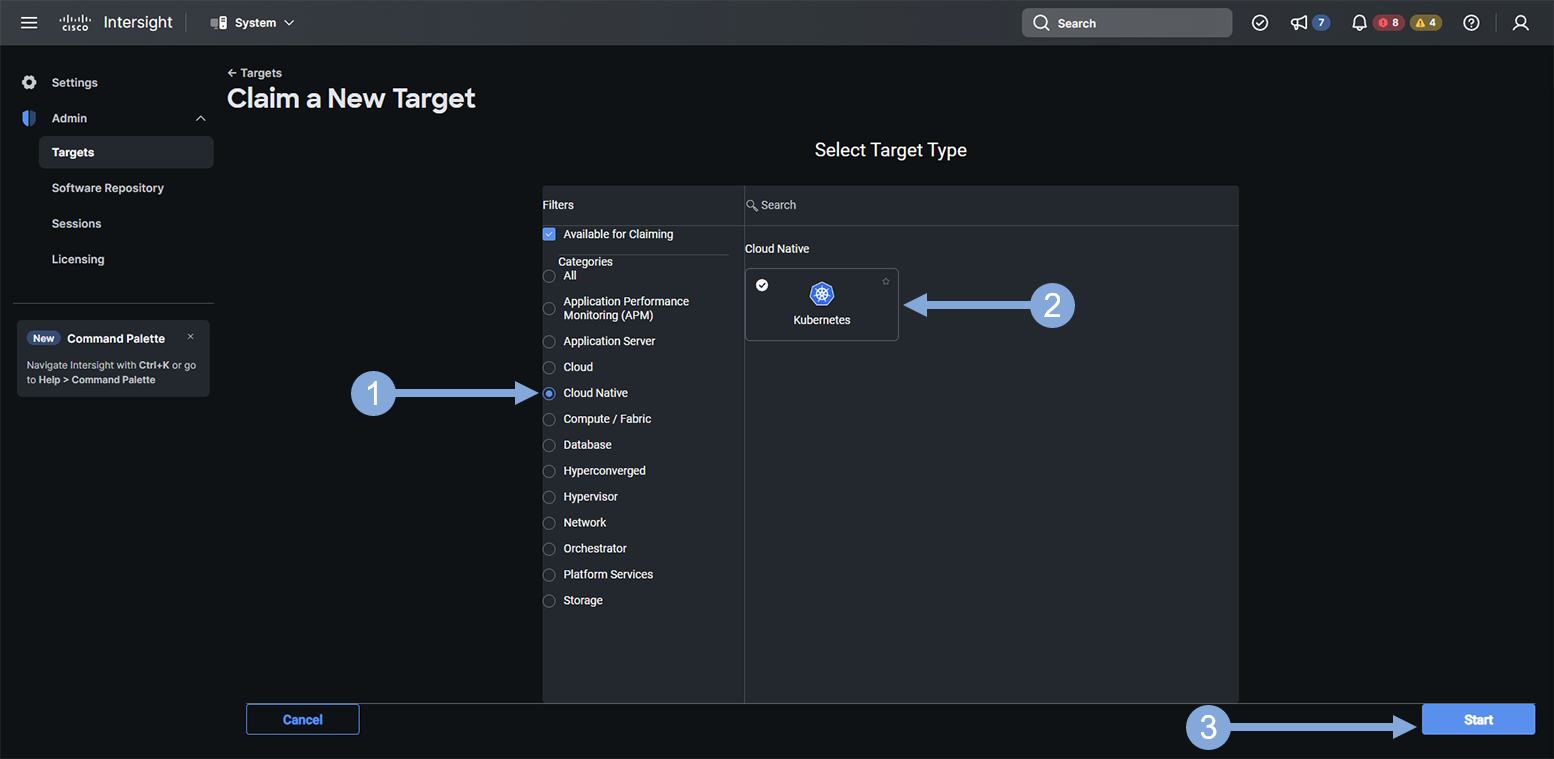Image resolution: width=1554 pixels, height=759 pixels.
Task: Open the announcements megaphone icon
Action: pos(1299,23)
